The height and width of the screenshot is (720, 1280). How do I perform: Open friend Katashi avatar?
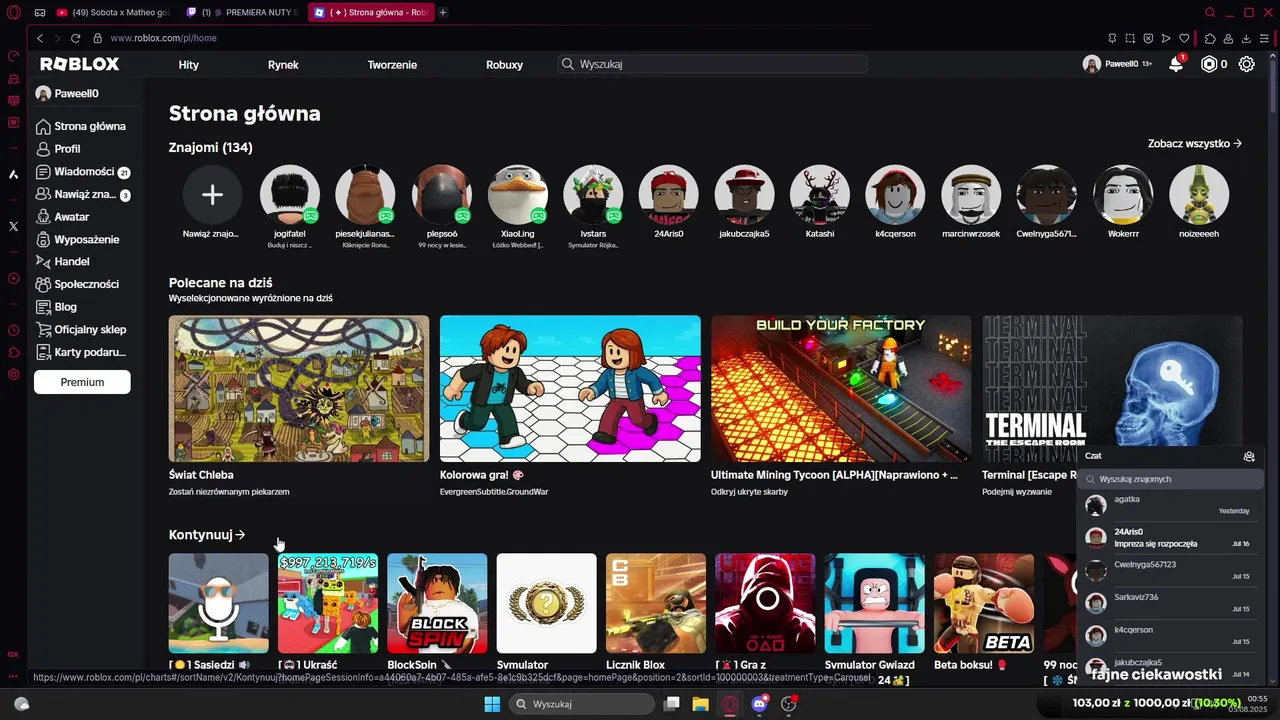pos(820,195)
